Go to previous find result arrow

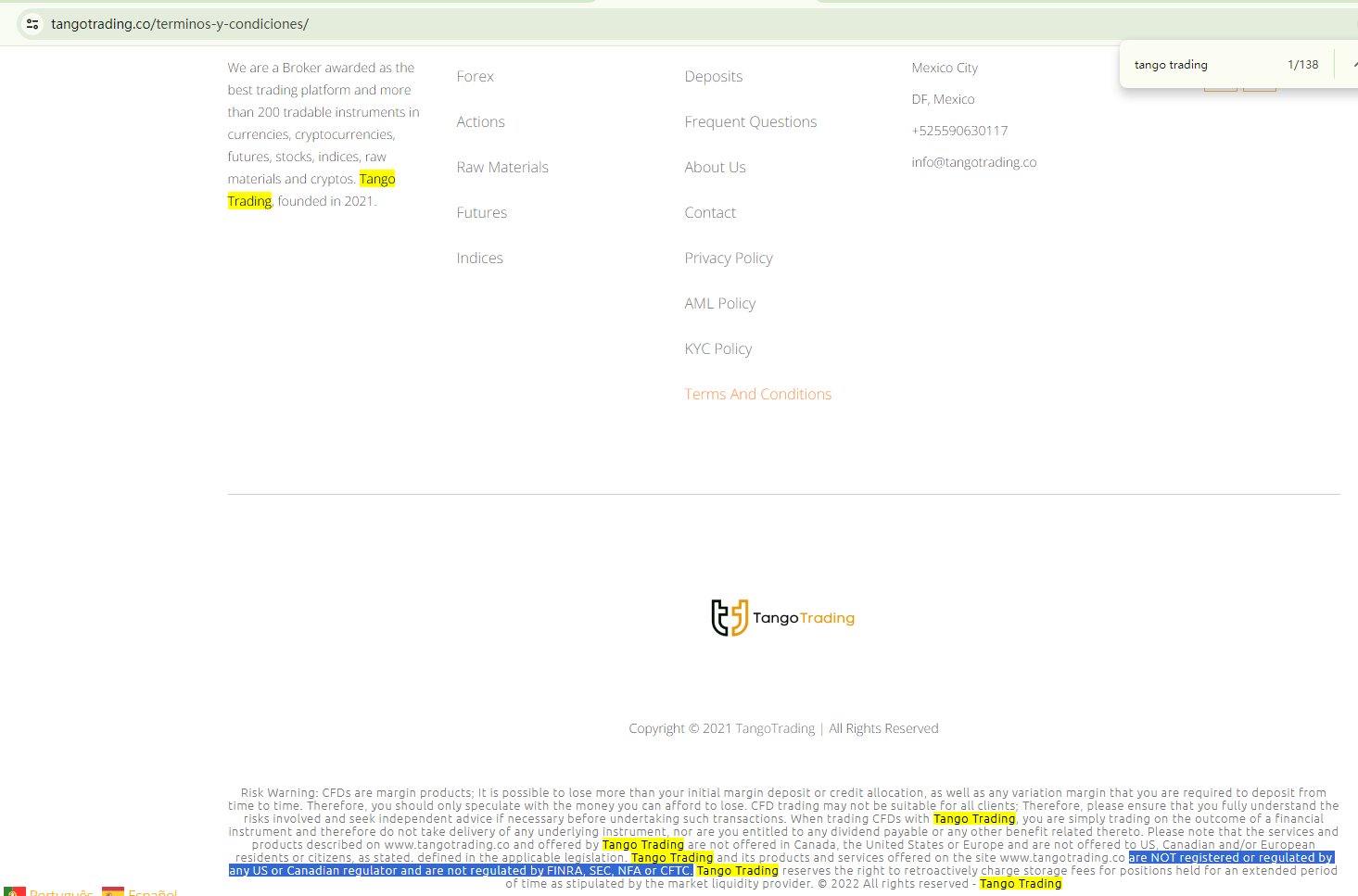[x=1353, y=65]
